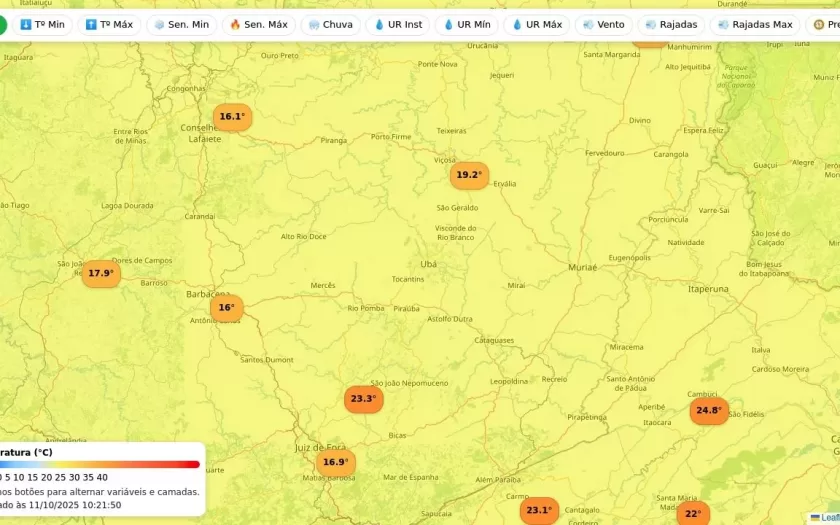Switch to Sen. Máx layer
The width and height of the screenshot is (840, 525).
(259, 25)
